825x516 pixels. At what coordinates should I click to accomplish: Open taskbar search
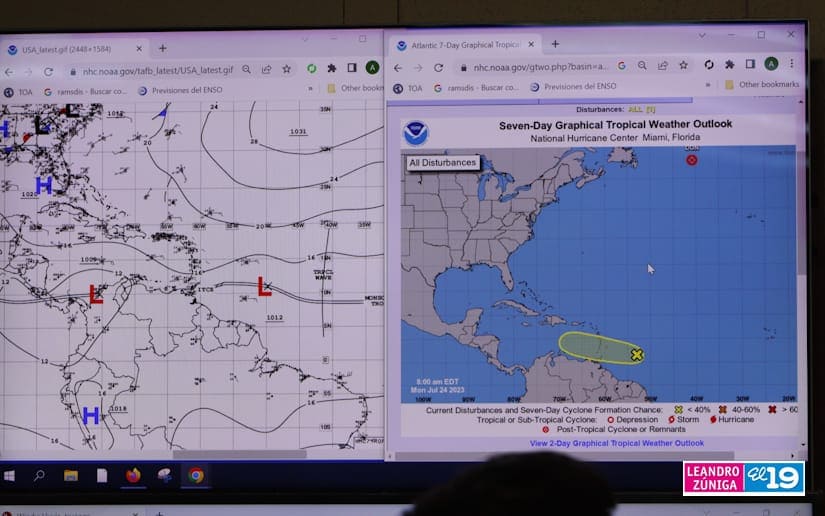[x=39, y=476]
